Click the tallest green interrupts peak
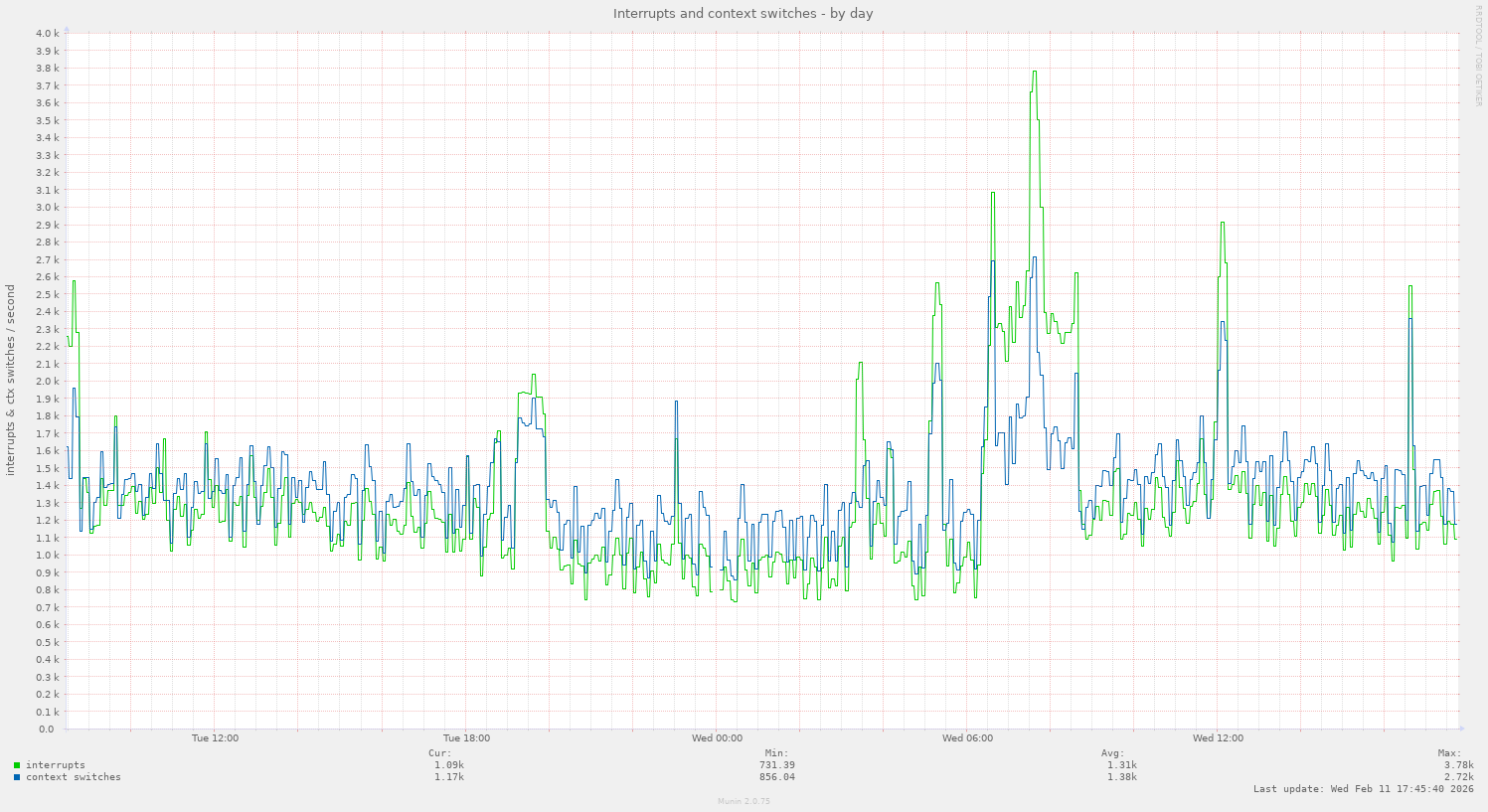This screenshot has height=812, width=1488. pos(1035,72)
